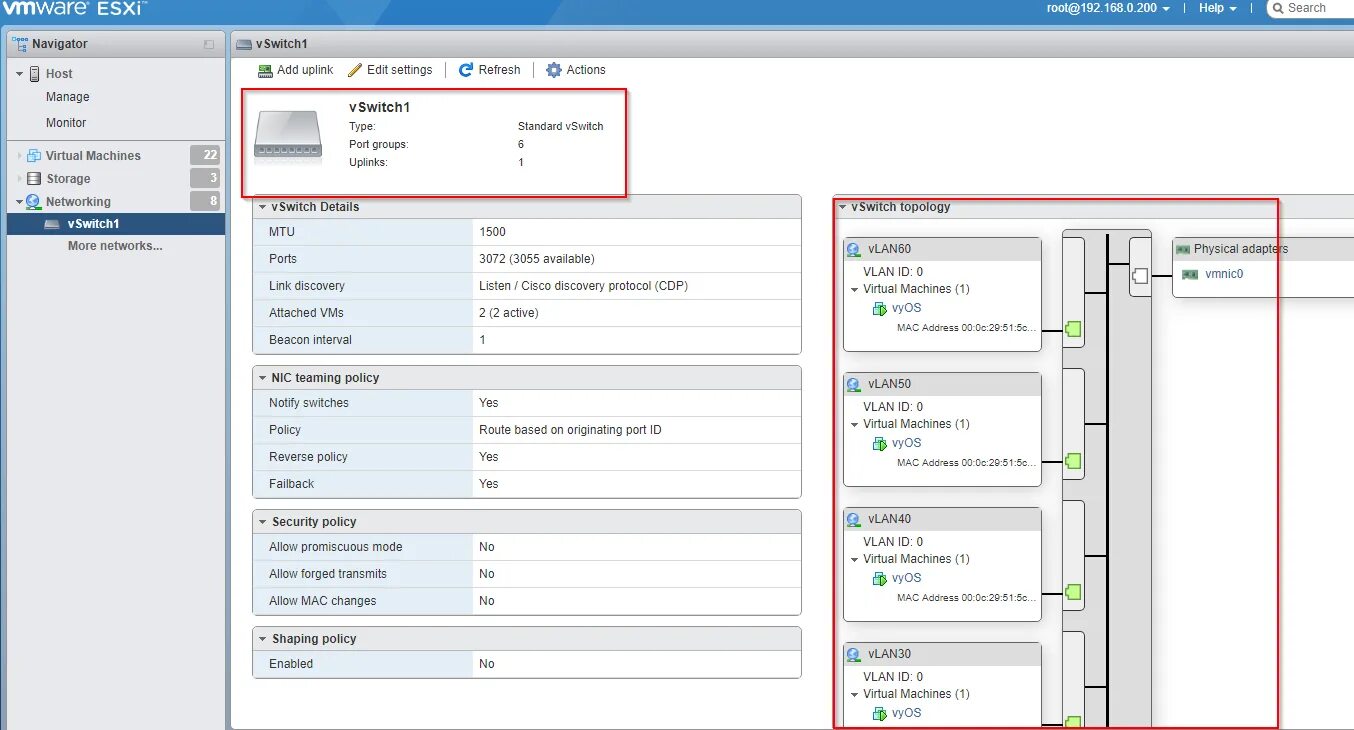
Task: Collapse the Security policy section
Action: [262, 523]
